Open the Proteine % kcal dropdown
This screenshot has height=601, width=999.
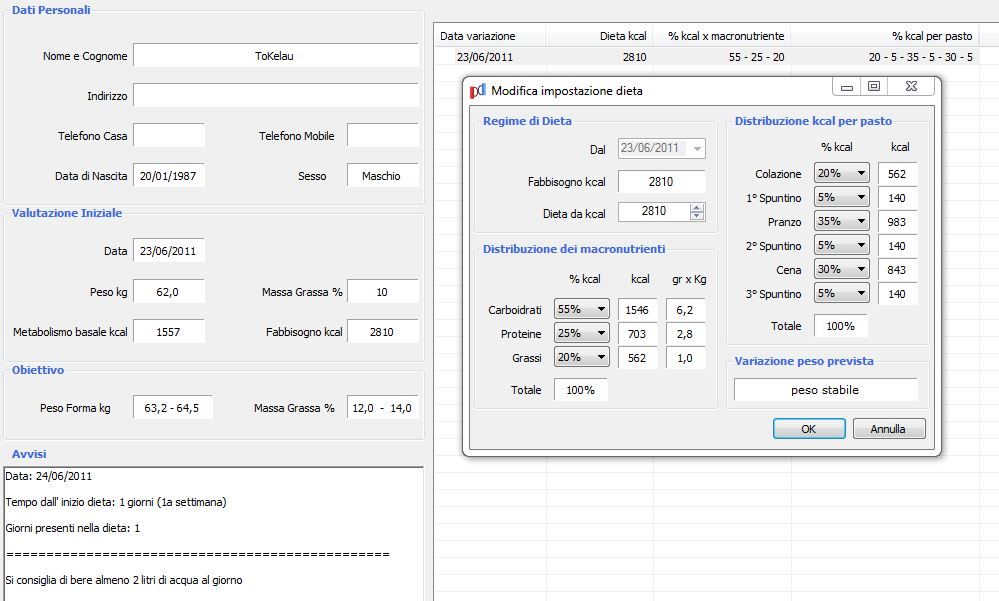(581, 333)
